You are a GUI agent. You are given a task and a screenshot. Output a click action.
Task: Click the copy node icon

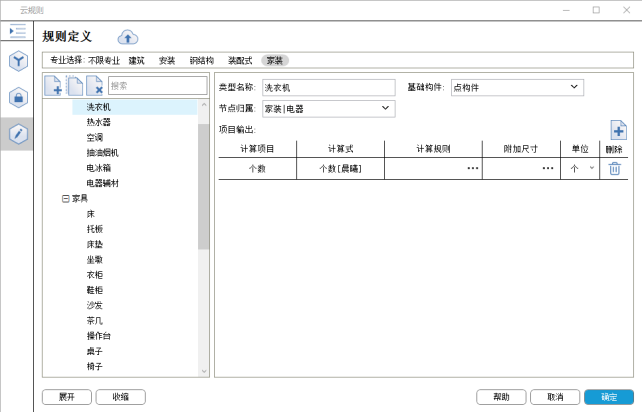pos(74,86)
